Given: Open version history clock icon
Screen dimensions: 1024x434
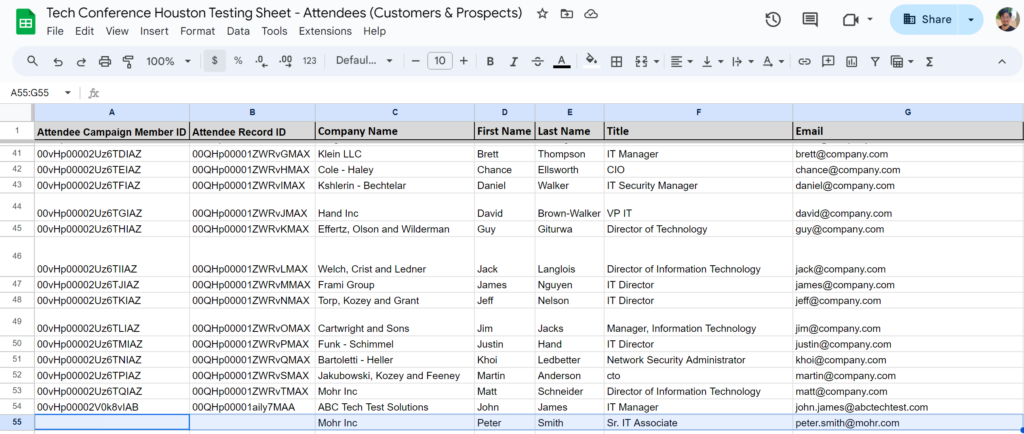Looking at the screenshot, I should (x=773, y=20).
